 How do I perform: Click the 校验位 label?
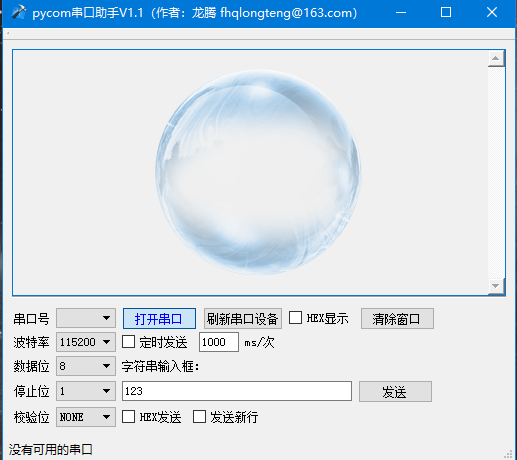coord(31,417)
